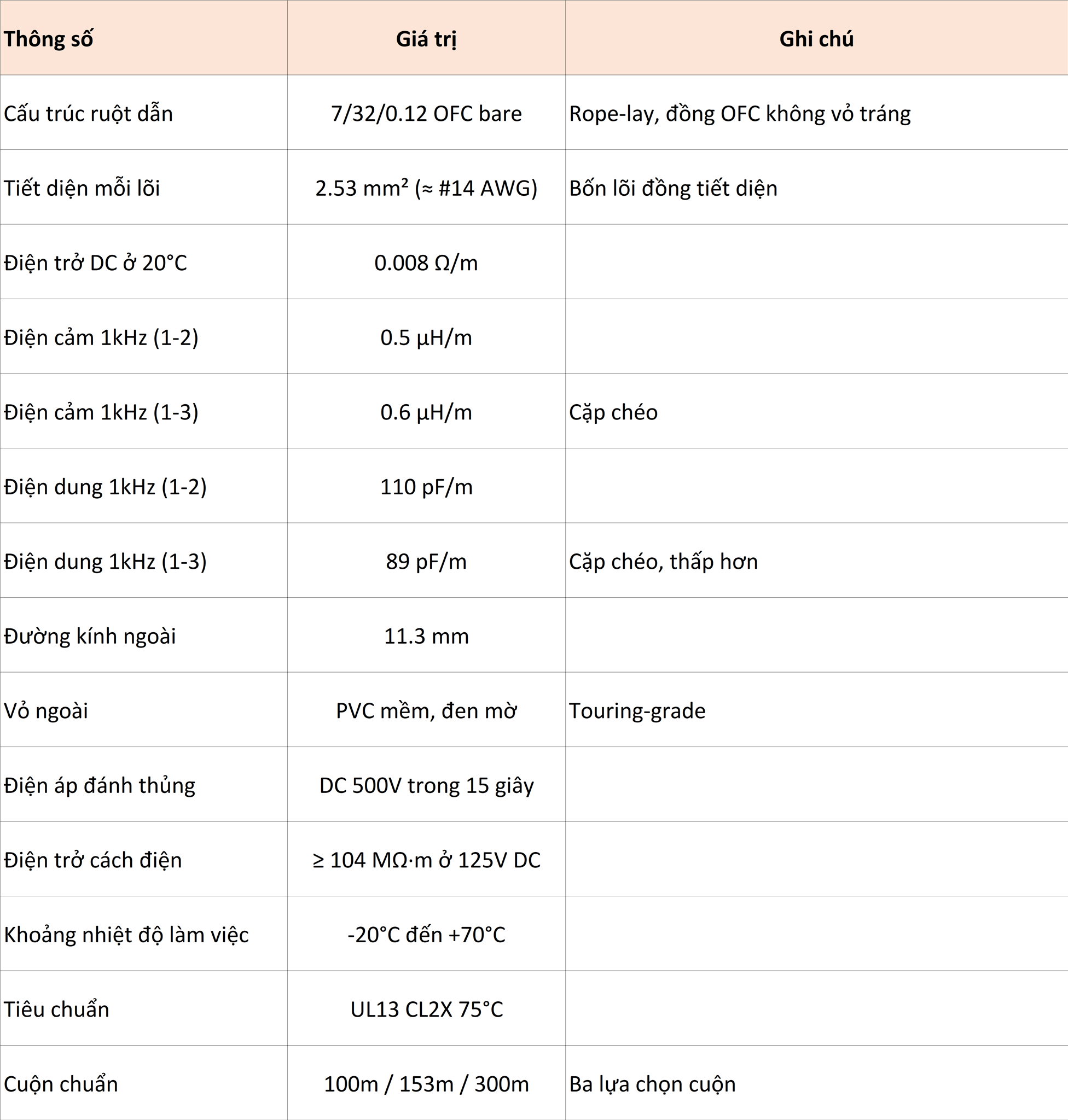Select the '0.008 Ω/m' resistance value
This screenshot has height=1120, width=1068.
coord(426,262)
